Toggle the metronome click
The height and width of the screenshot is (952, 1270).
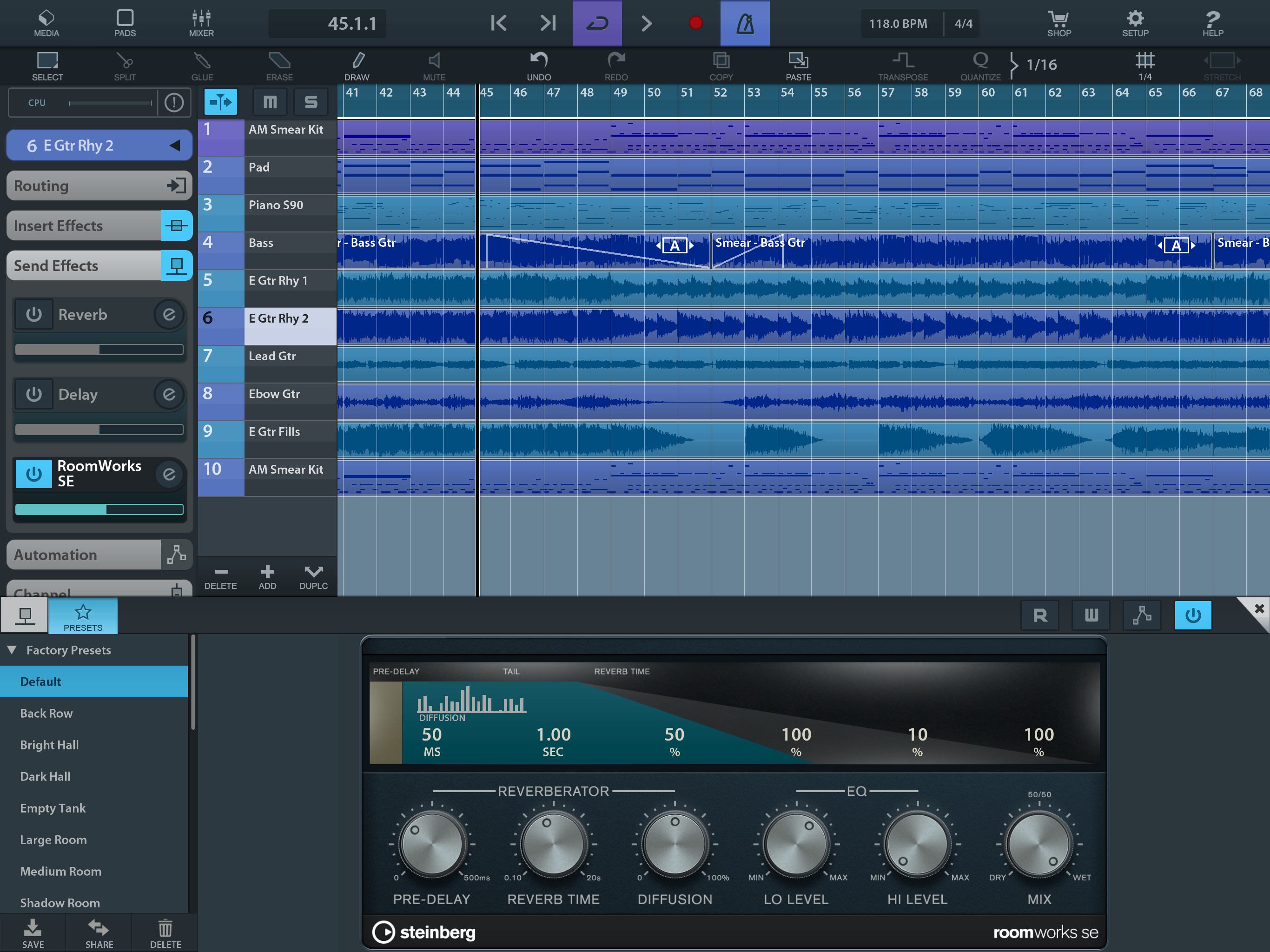tap(745, 24)
